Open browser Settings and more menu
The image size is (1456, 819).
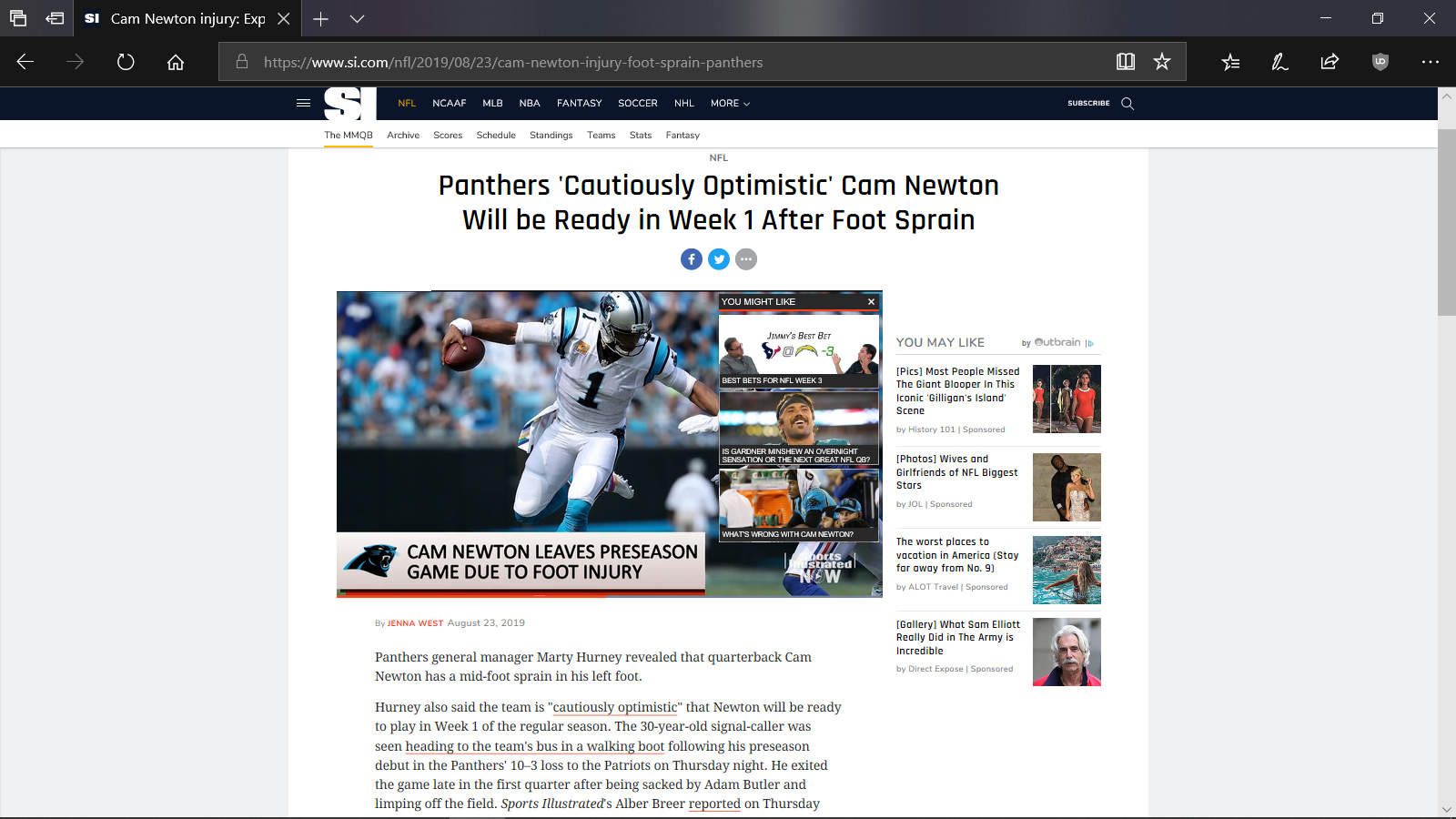tap(1430, 62)
